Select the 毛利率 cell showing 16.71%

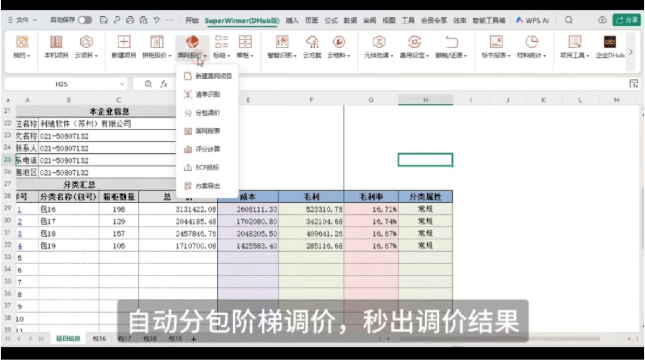pos(371,209)
